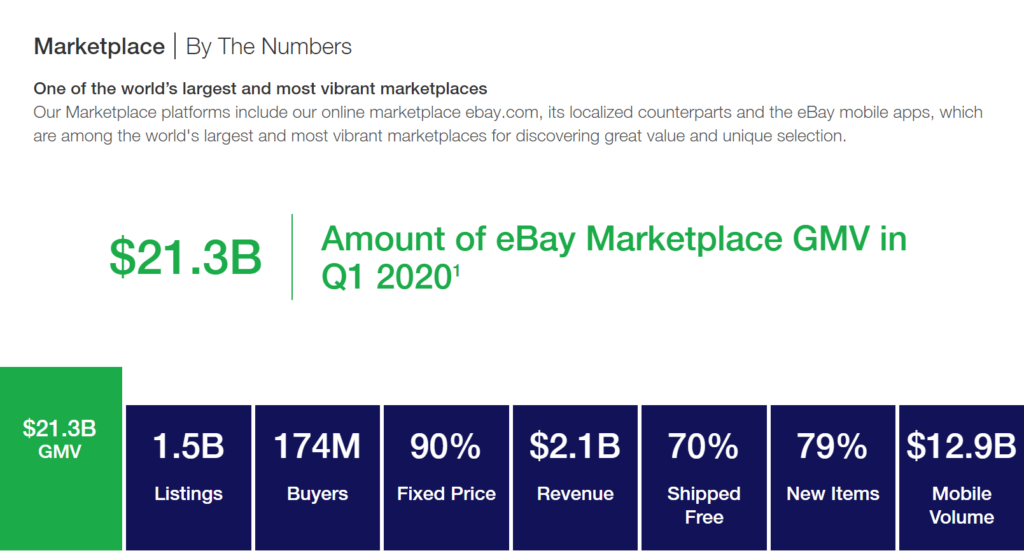Open the 1.5B Listings tile
The width and height of the screenshot is (1024, 551).
pos(188,477)
